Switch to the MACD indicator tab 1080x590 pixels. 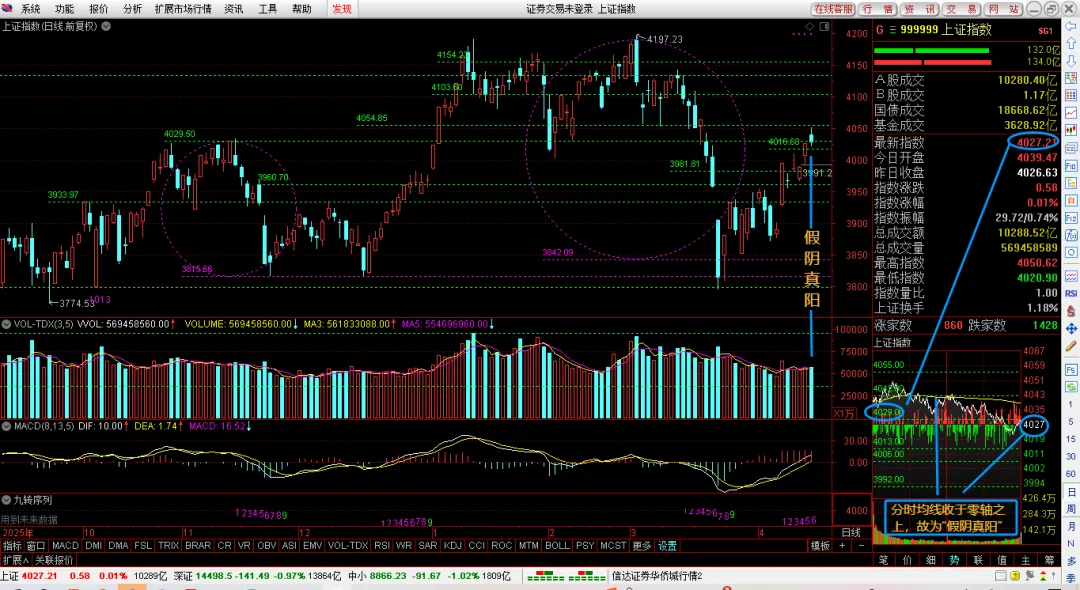(x=65, y=545)
